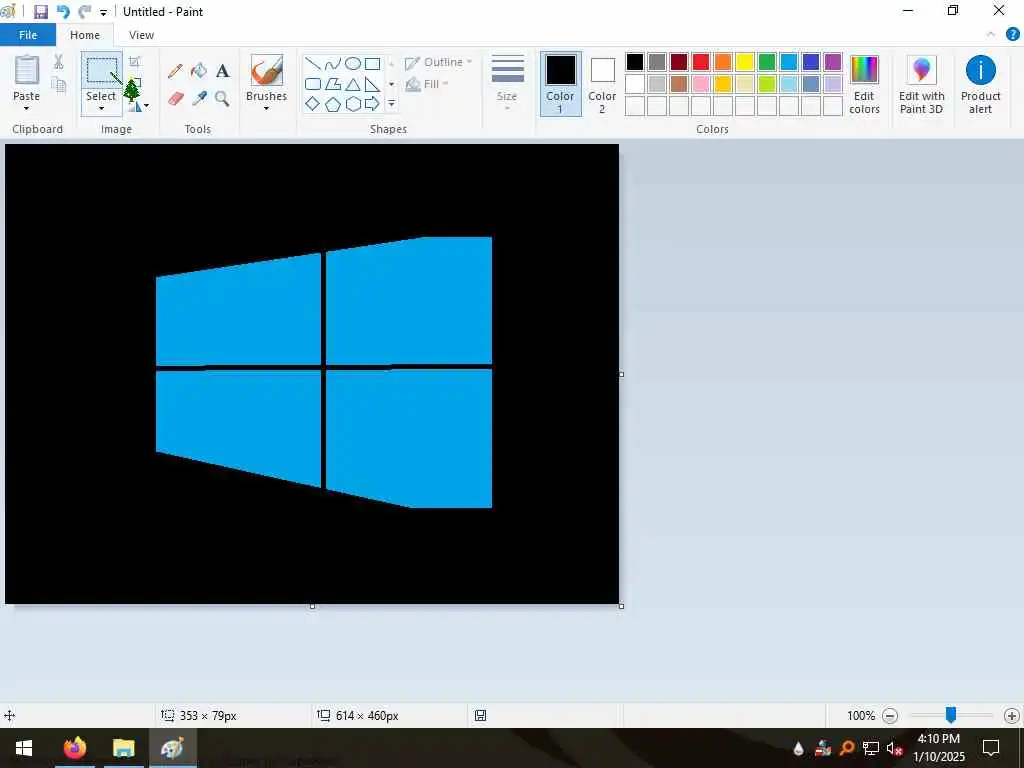The height and width of the screenshot is (768, 1024).
Task: Select the Magnifier tool
Action: (223, 99)
